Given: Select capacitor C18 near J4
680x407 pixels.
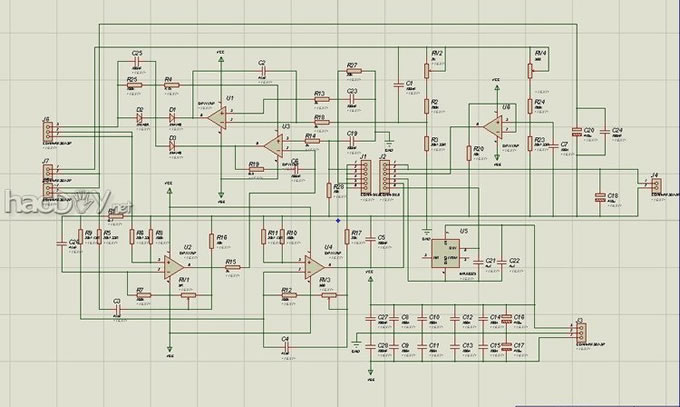Looking at the screenshot, I should 600,194.
